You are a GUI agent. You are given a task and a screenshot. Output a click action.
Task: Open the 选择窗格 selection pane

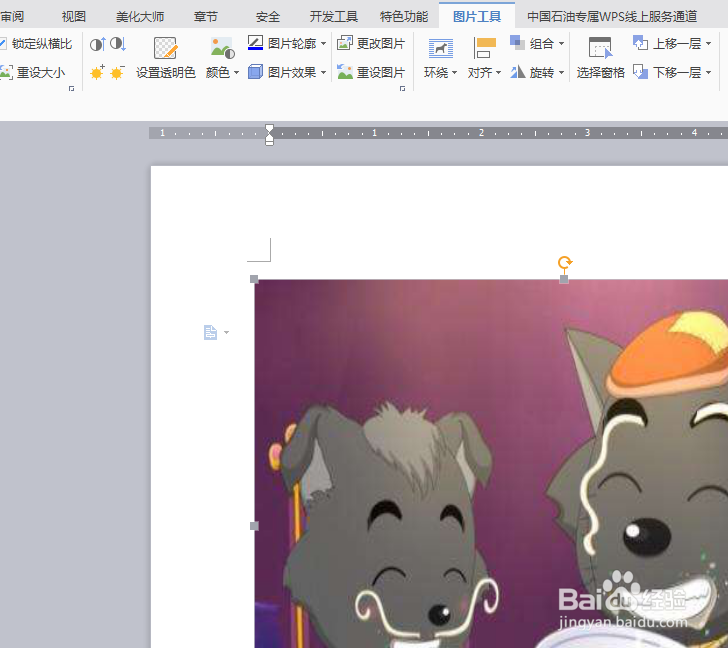(600, 58)
